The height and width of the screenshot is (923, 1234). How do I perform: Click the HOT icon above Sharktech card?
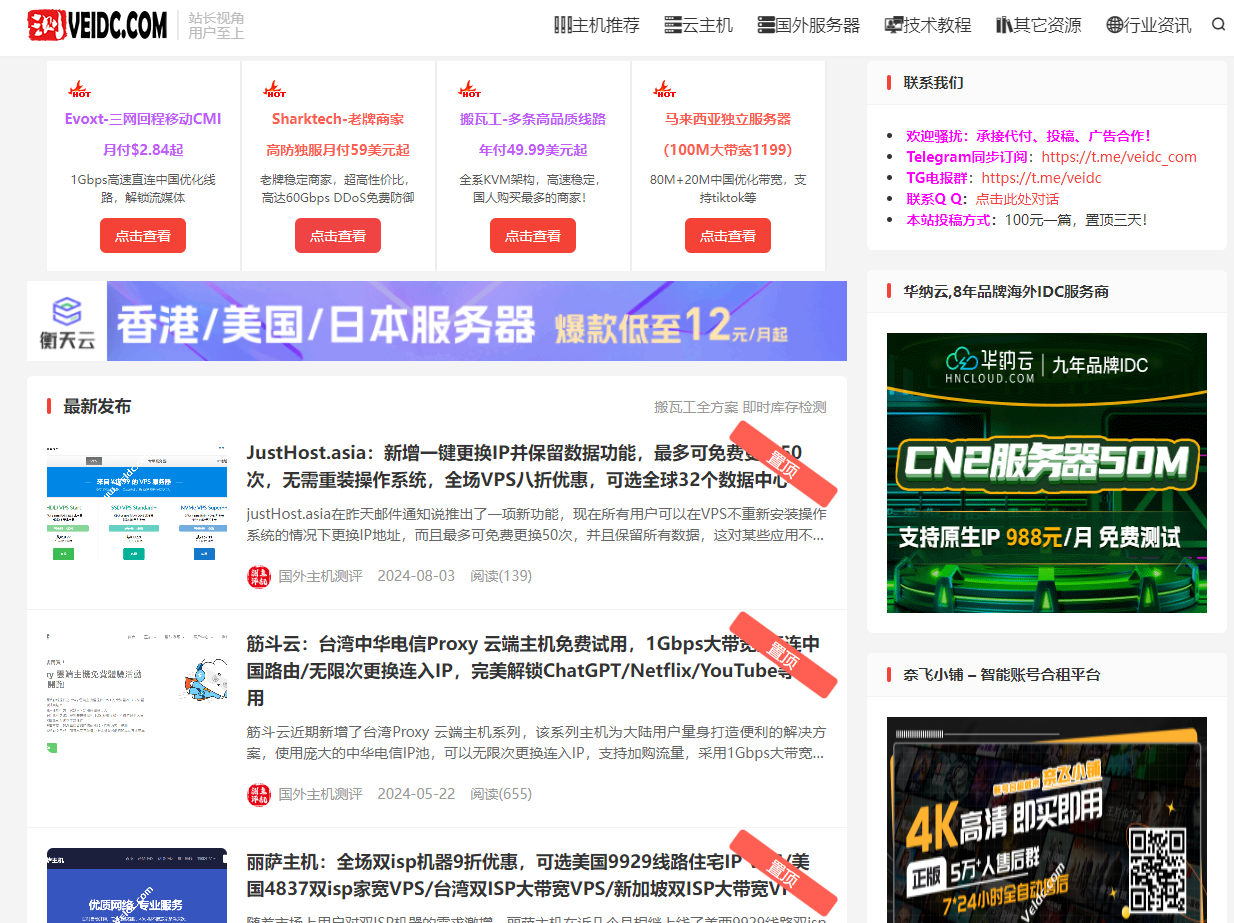pyautogui.click(x=274, y=89)
